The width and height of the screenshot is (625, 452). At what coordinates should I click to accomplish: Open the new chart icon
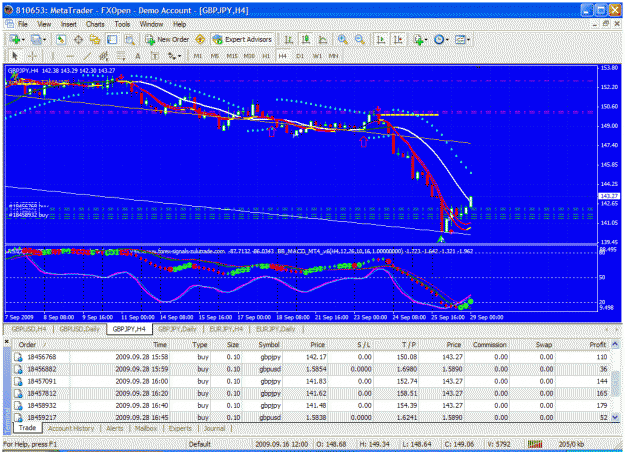click(x=15, y=39)
